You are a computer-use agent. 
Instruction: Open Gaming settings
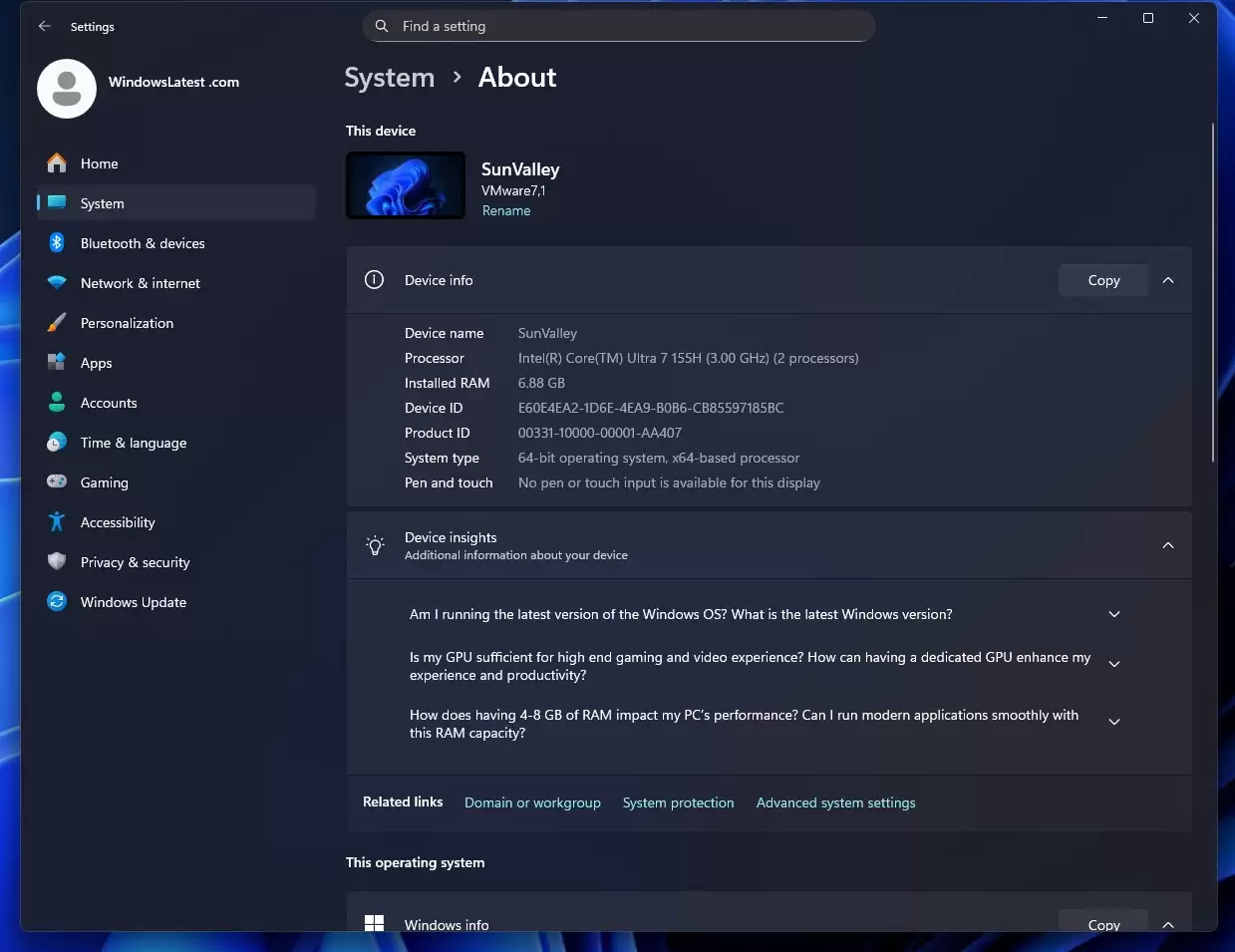(104, 482)
